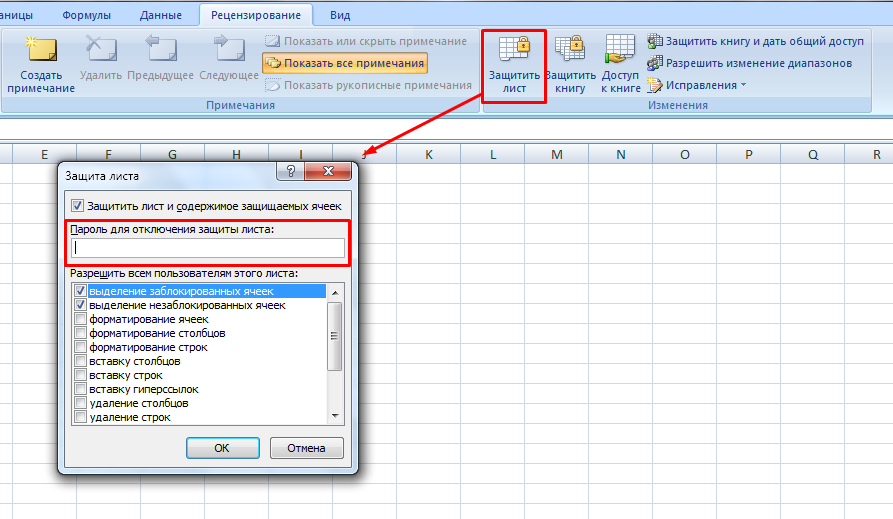
Task: Check удаление строк
Action: tap(80, 417)
